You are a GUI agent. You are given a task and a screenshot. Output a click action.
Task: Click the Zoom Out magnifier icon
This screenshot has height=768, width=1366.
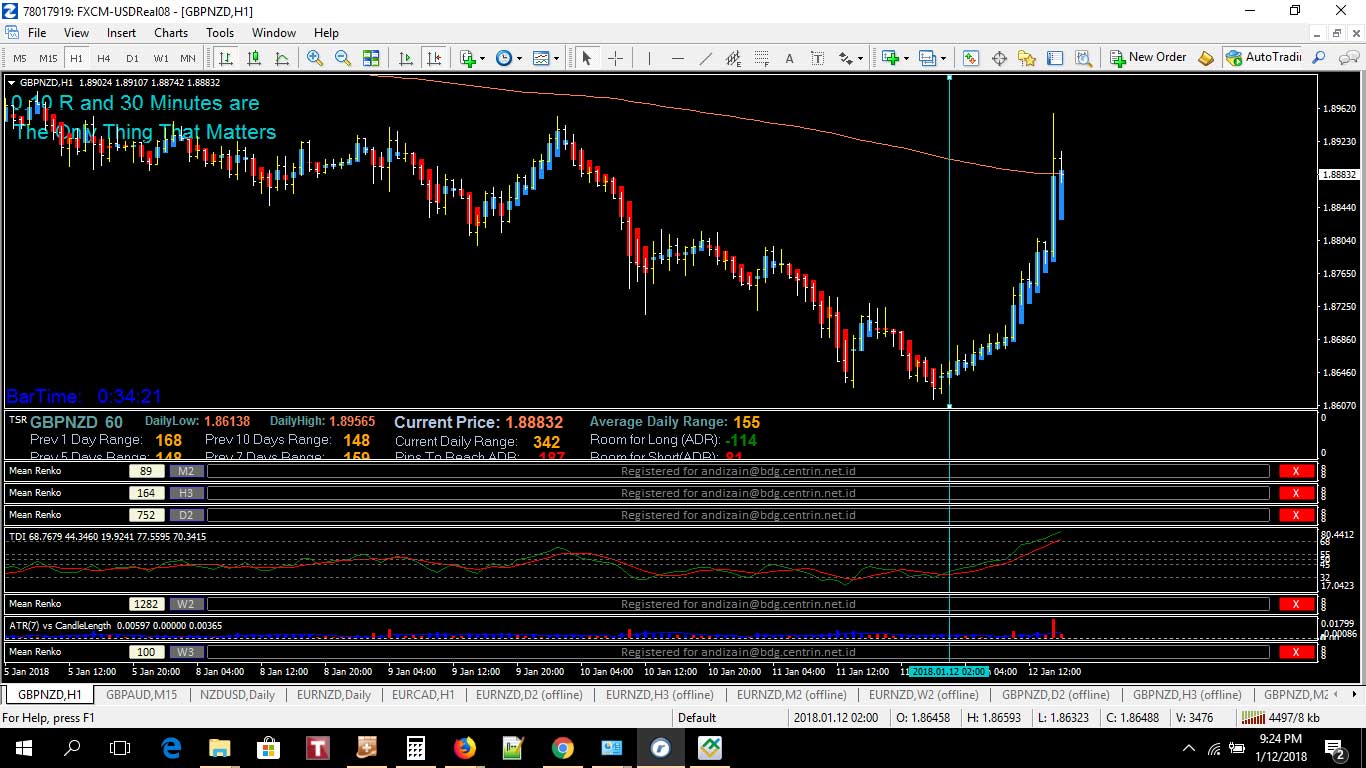point(343,58)
